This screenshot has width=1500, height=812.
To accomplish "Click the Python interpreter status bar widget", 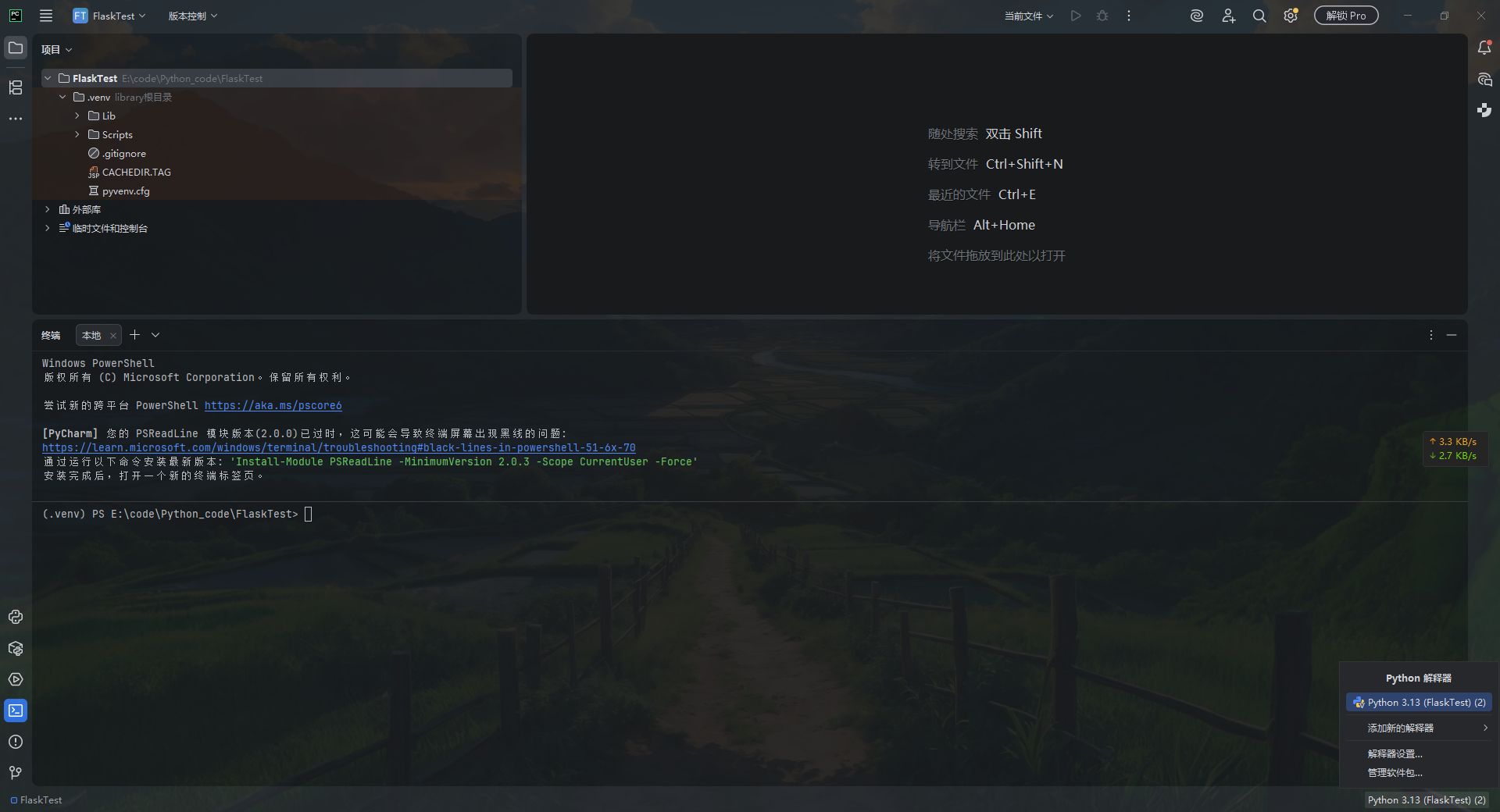I will [x=1427, y=800].
